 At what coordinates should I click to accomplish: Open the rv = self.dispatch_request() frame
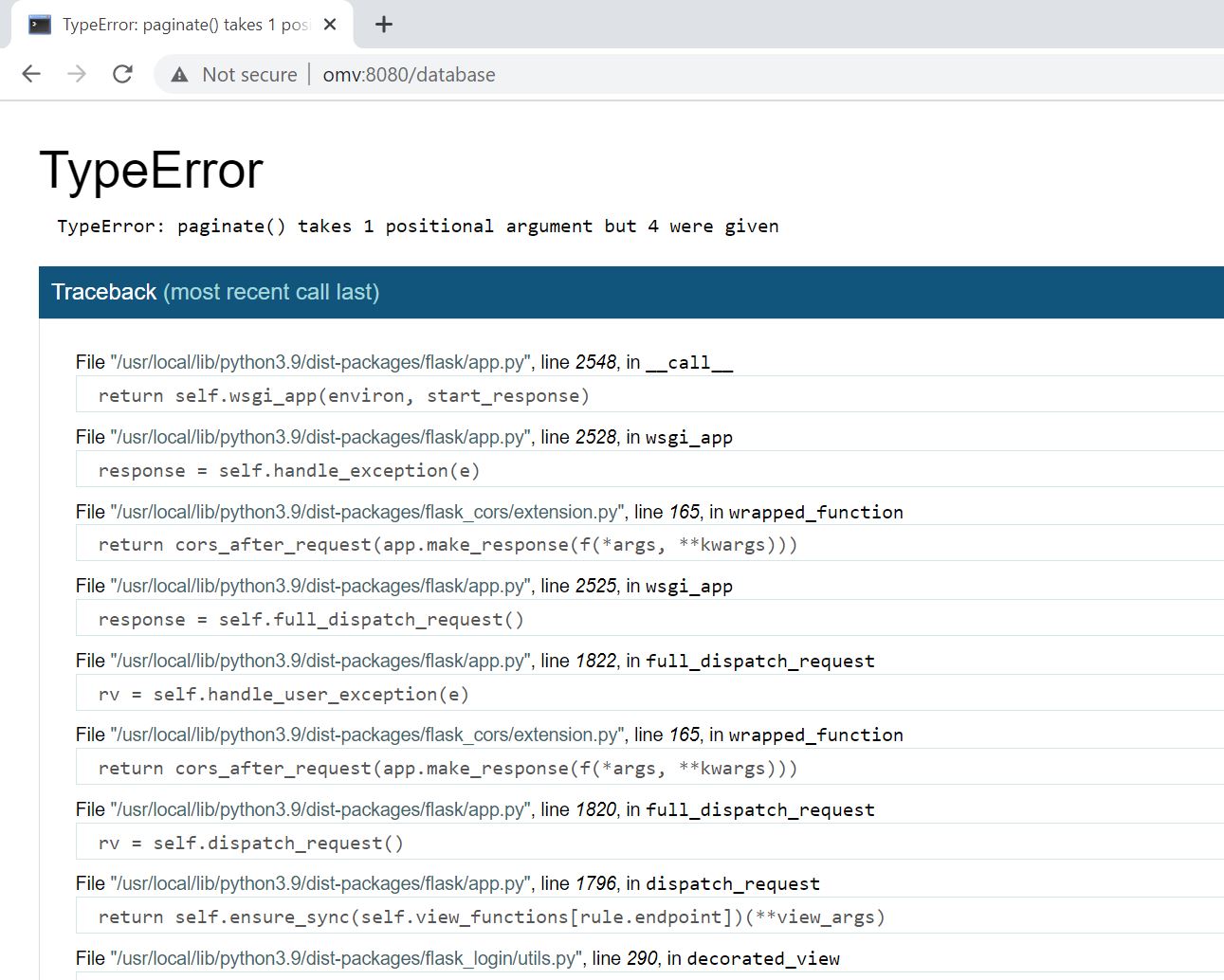tap(251, 843)
